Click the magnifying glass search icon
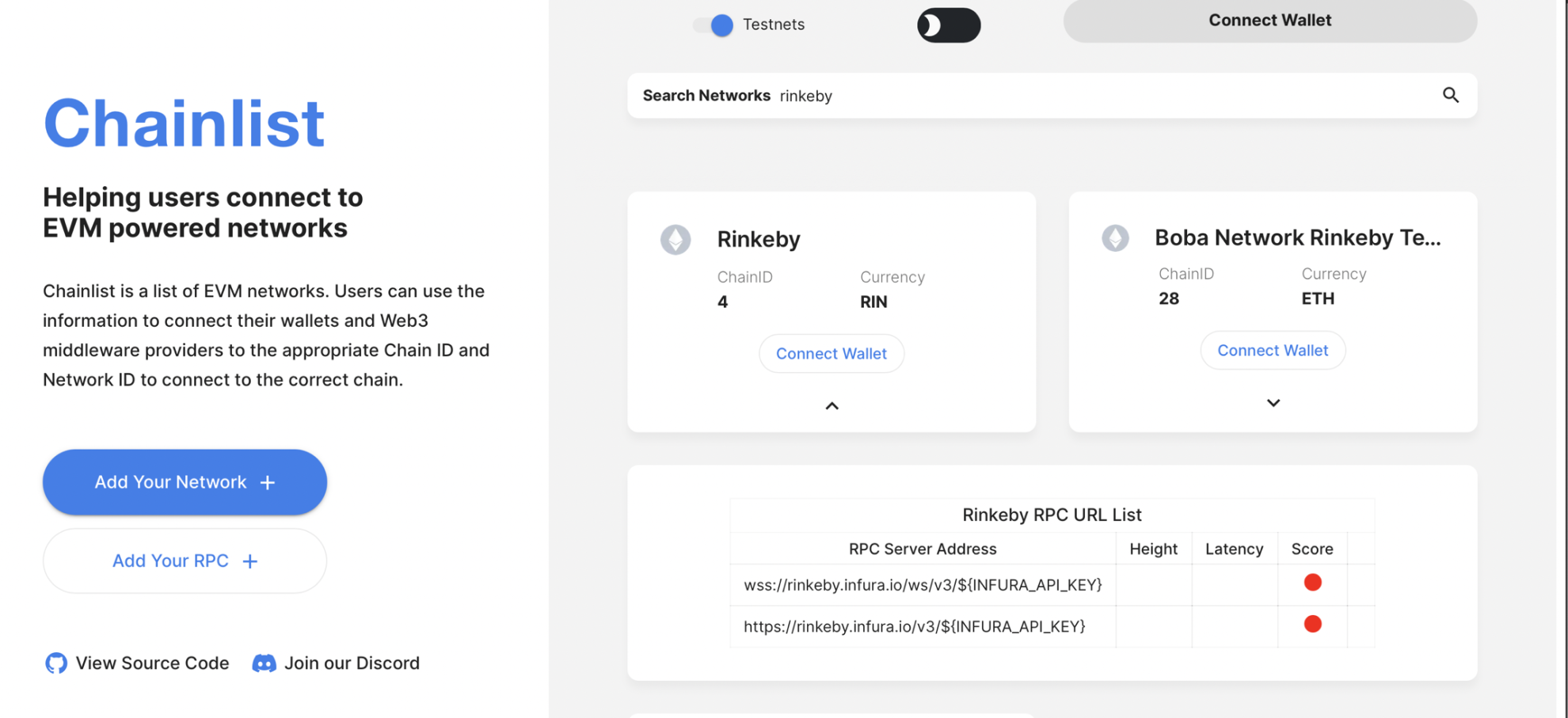Viewport: 1568px width, 718px height. point(1452,95)
